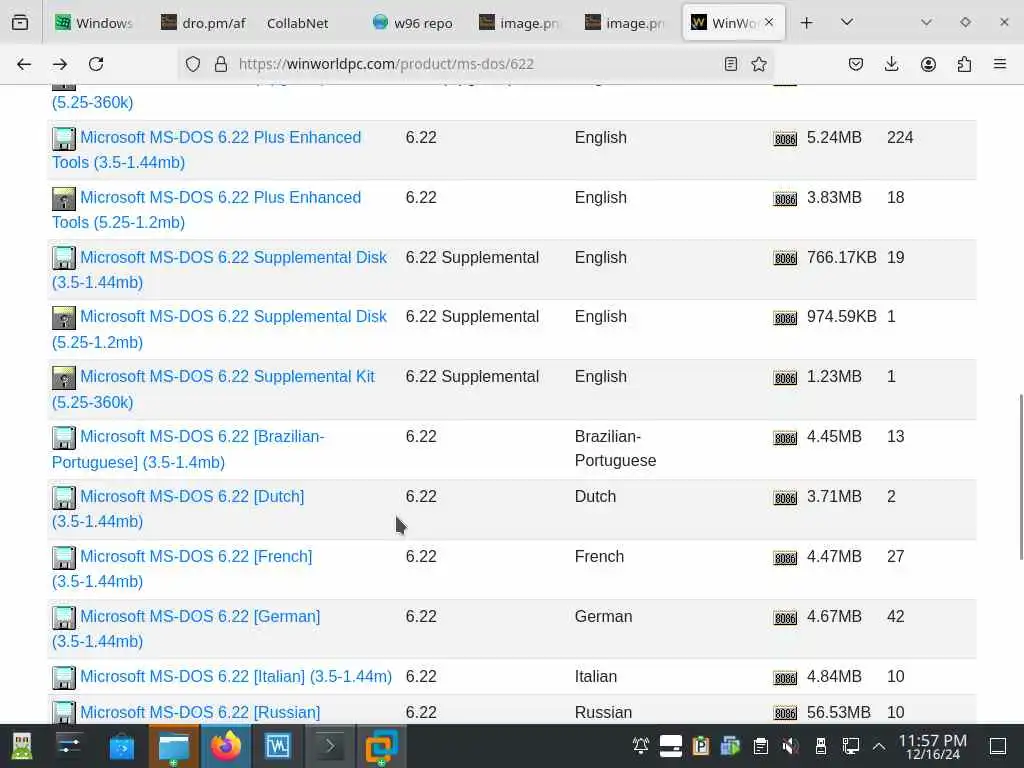This screenshot has width=1024, height=768.
Task: Open the browser downloads panel
Action: (x=891, y=64)
